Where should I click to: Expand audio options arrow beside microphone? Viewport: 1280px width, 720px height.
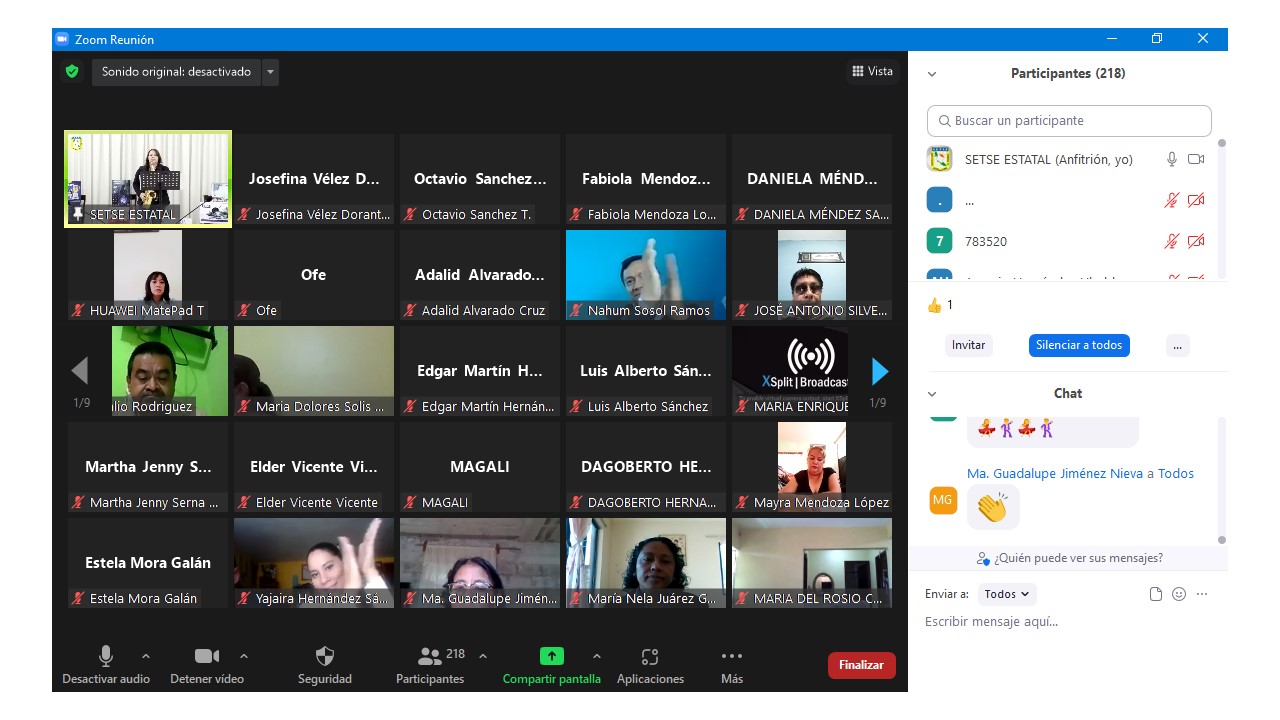[x=146, y=656]
